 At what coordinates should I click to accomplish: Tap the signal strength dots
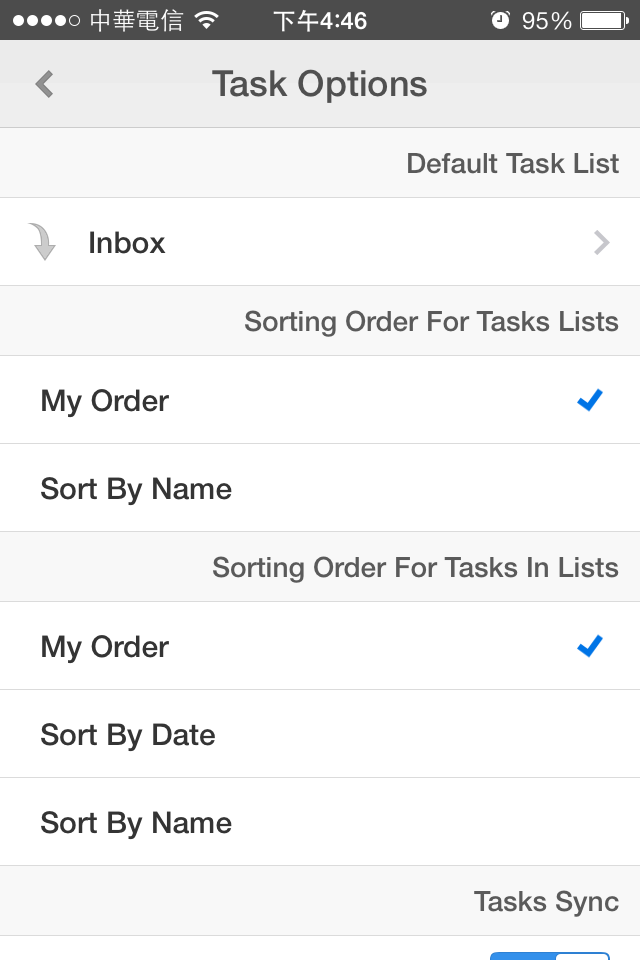[46, 20]
